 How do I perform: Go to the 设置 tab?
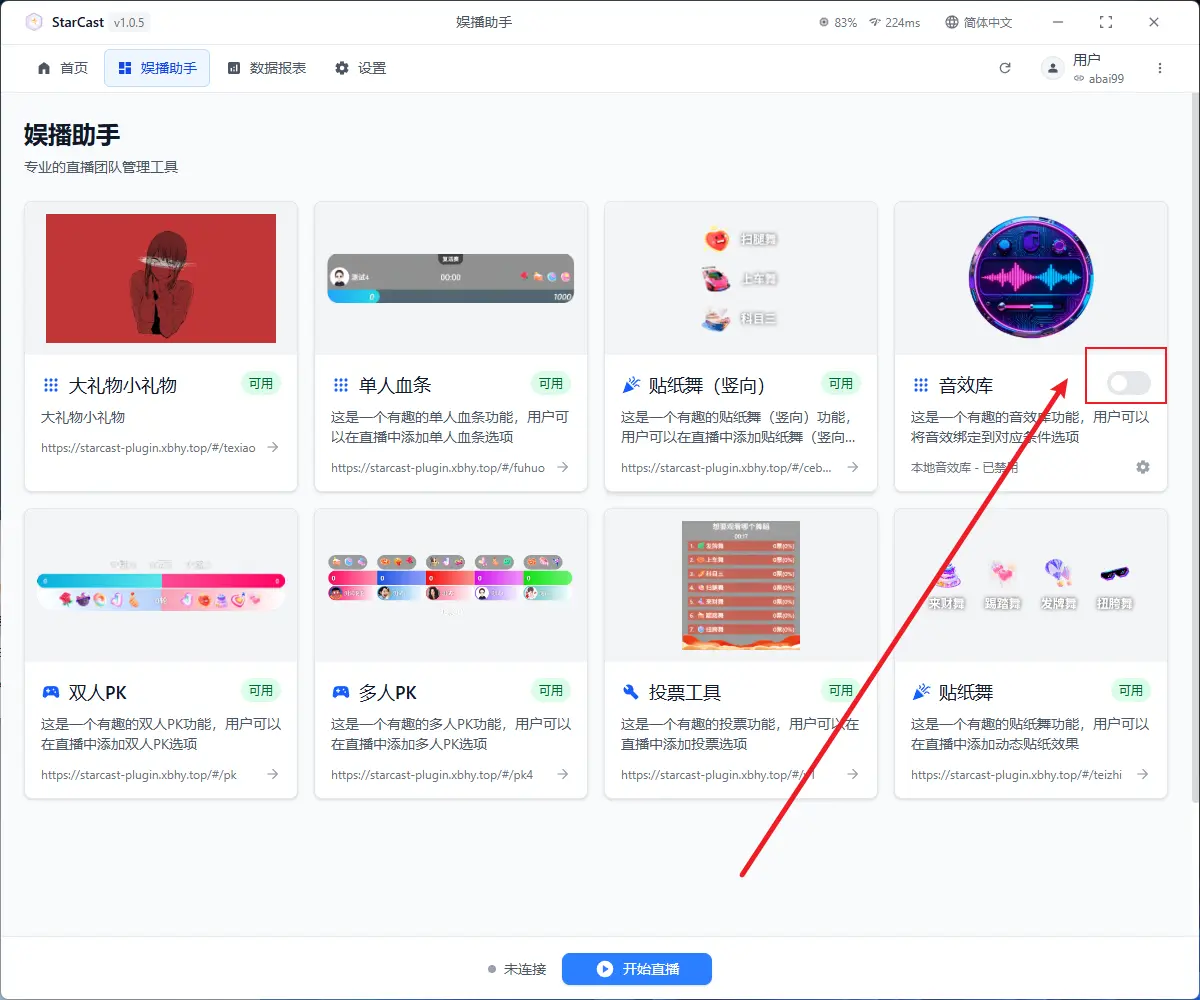pos(360,68)
